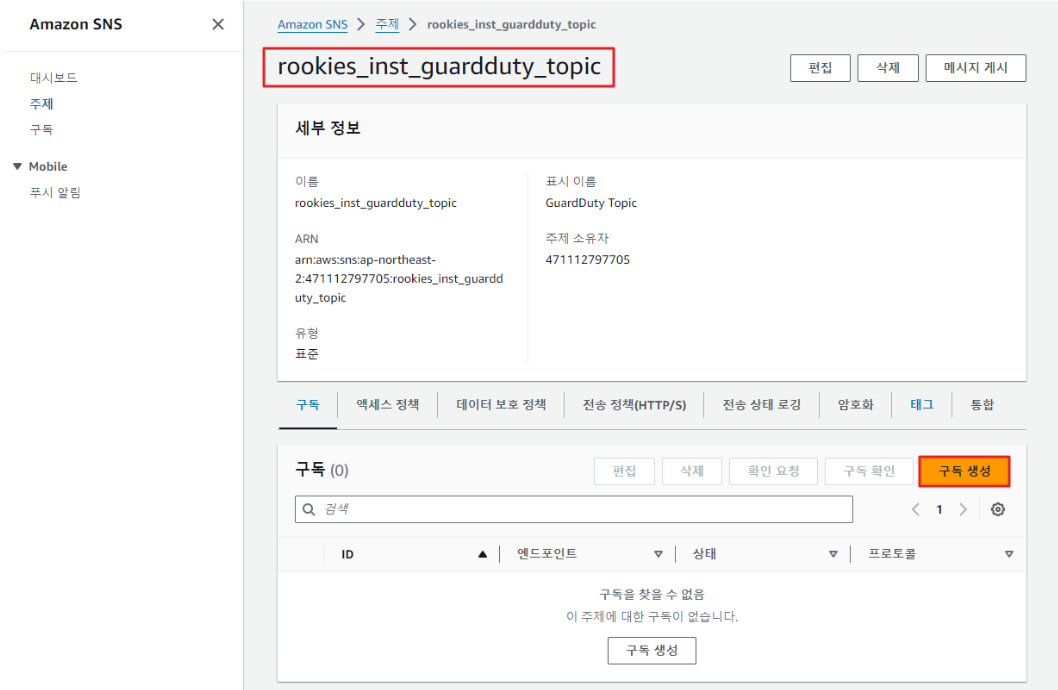Click the 프로토콜 column header
Viewport: 1058px width, 690px height.
(892, 554)
